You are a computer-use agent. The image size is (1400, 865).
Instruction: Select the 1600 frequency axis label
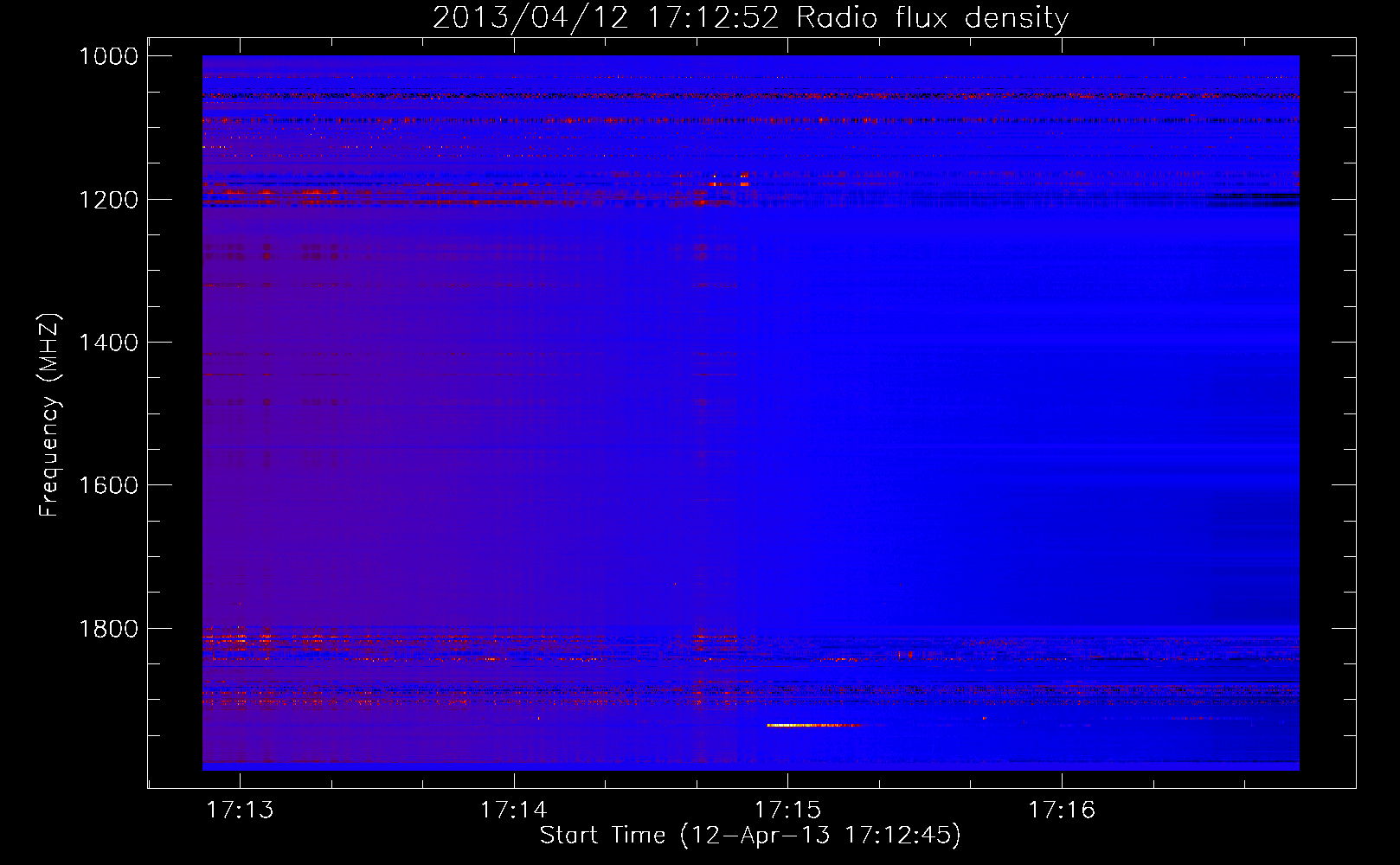(x=108, y=485)
